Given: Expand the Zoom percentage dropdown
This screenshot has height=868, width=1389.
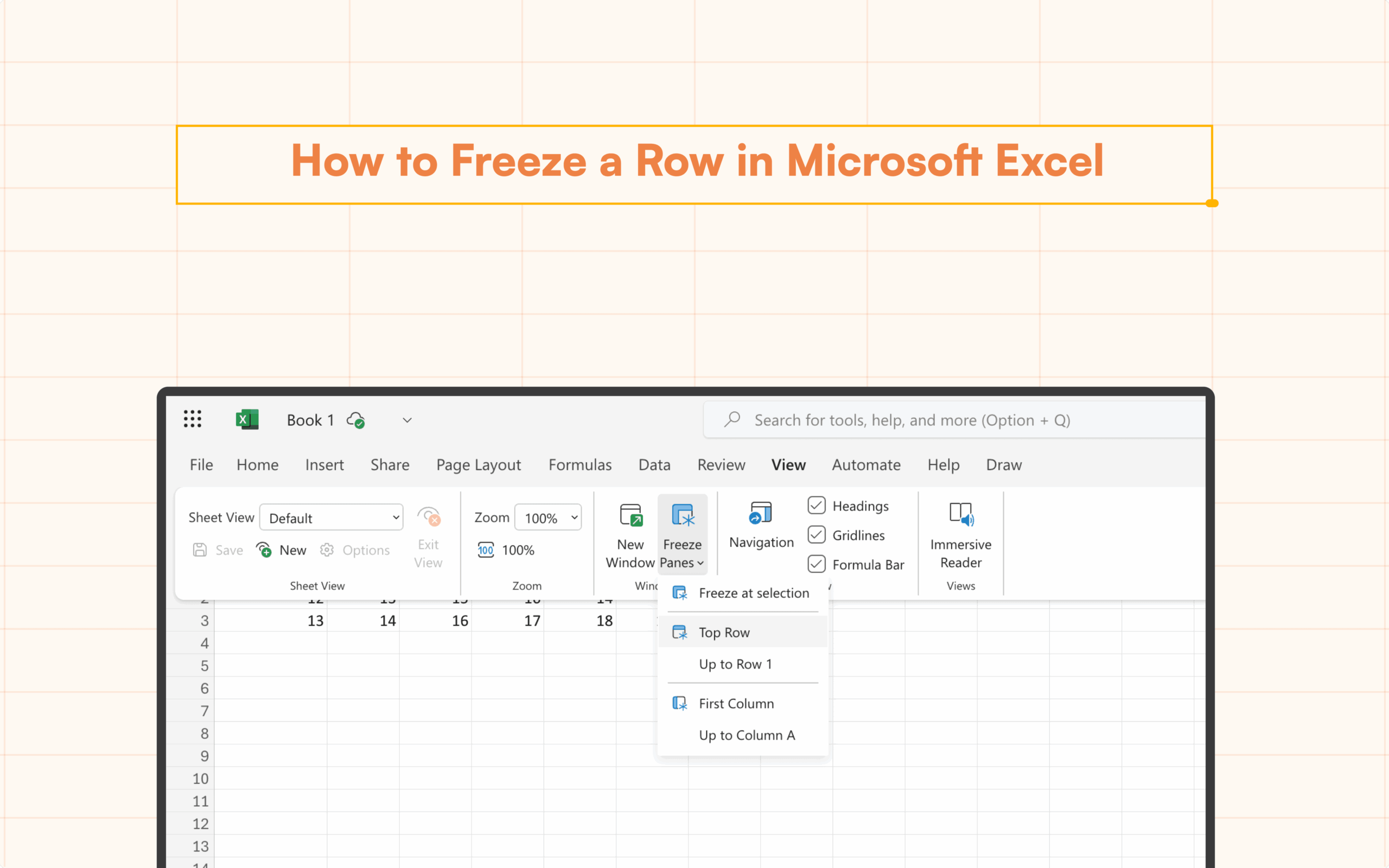Looking at the screenshot, I should click(549, 518).
